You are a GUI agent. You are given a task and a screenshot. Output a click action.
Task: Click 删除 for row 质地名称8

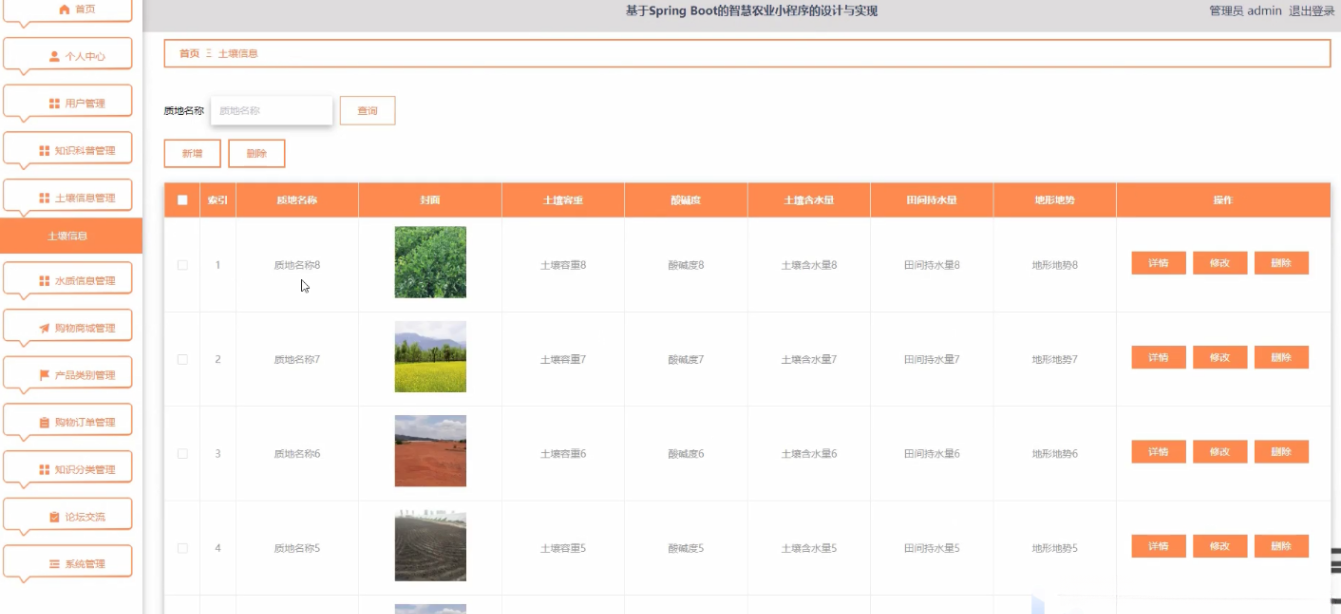click(x=1281, y=263)
